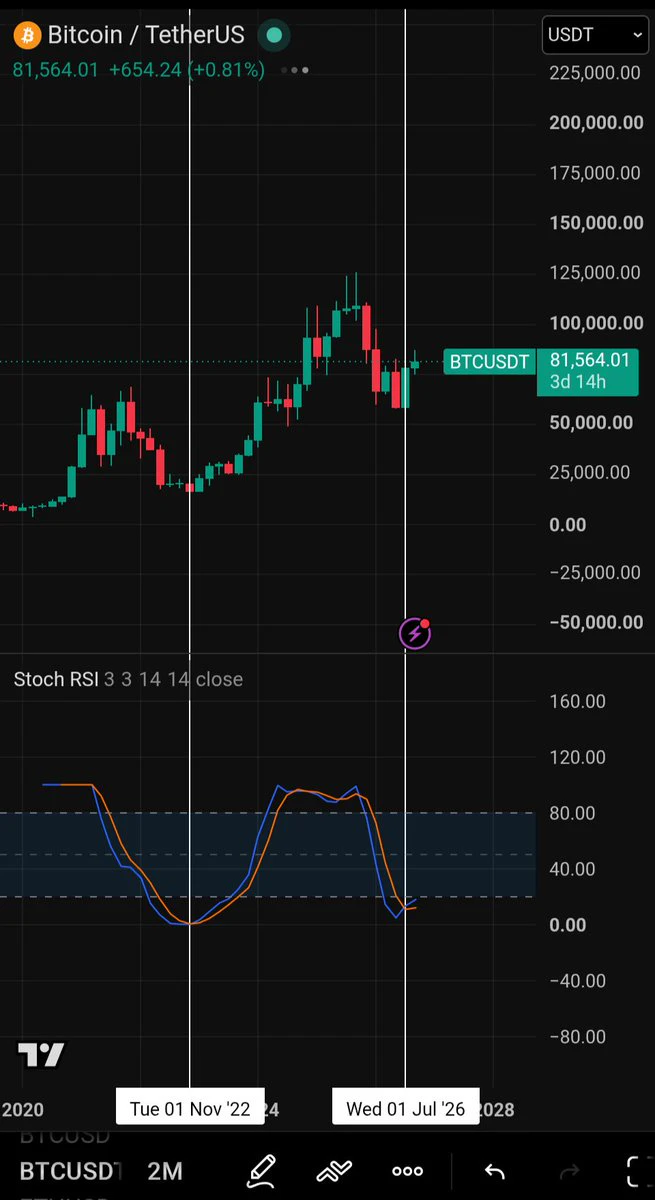Select the Wed 01 Jul '26 date label

pos(405,1108)
